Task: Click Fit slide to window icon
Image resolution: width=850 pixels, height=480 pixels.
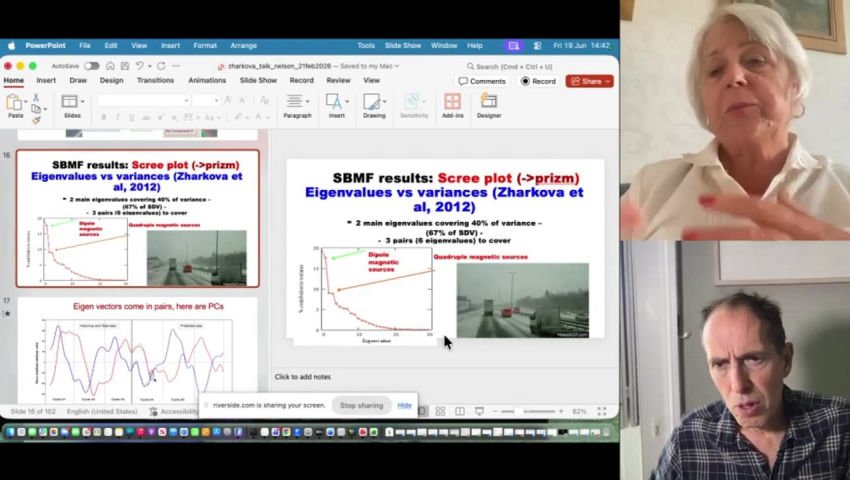Action: pos(602,412)
